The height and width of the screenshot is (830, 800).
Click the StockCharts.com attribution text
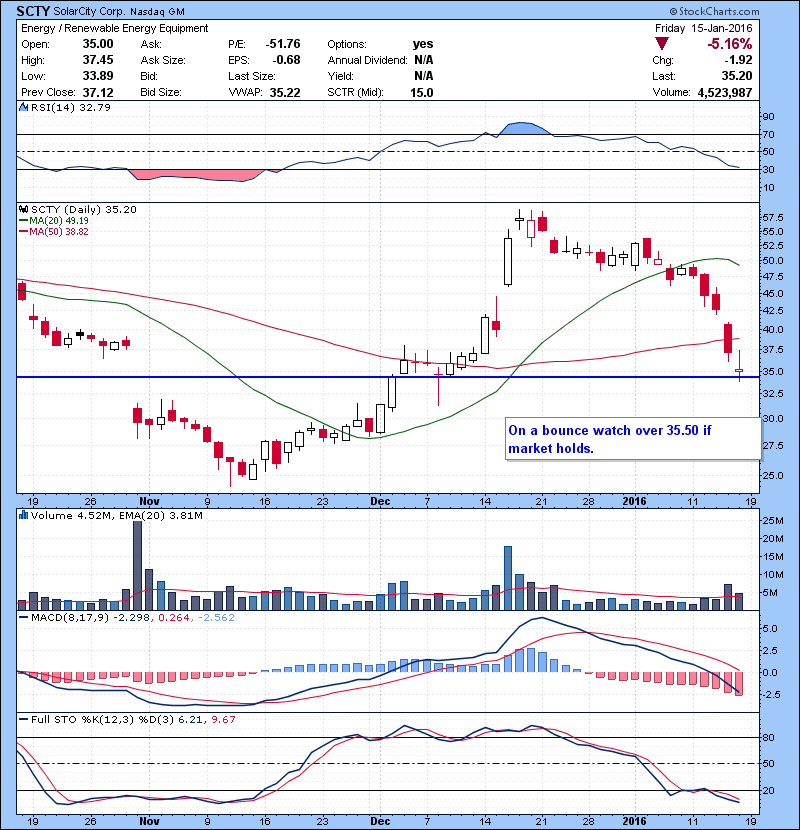[x=714, y=11]
